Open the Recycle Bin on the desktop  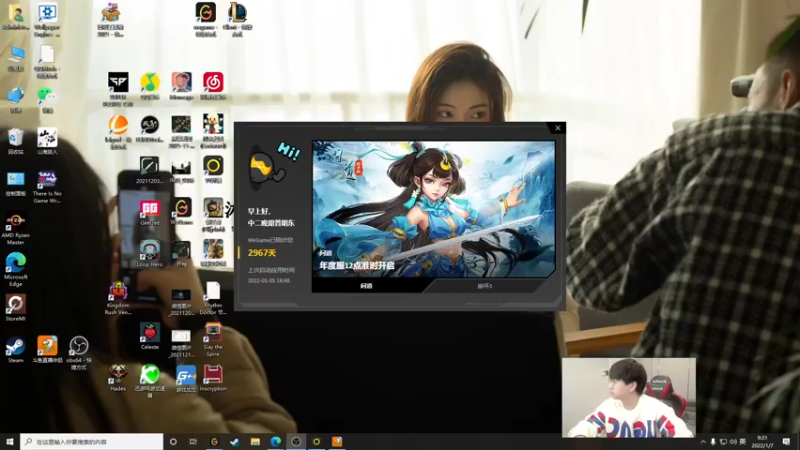coord(15,141)
